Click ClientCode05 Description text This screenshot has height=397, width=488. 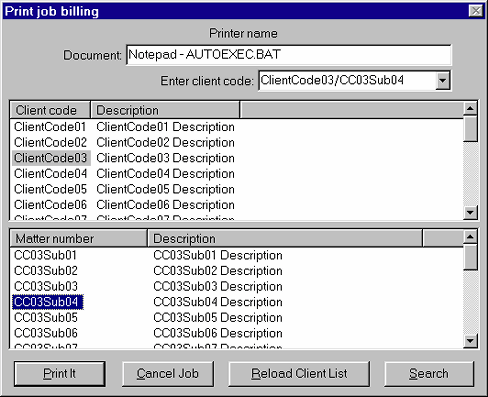[166, 189]
